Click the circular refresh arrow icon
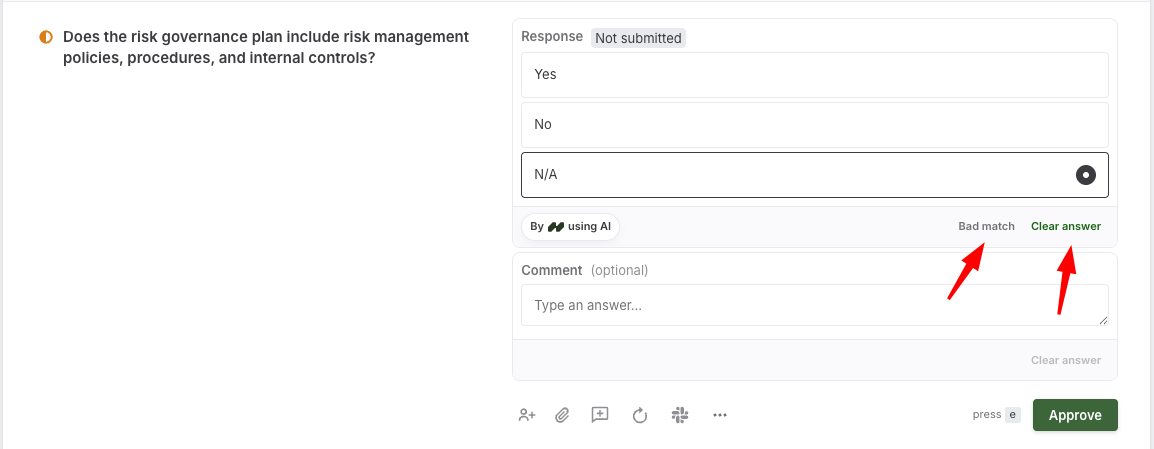 click(640, 415)
